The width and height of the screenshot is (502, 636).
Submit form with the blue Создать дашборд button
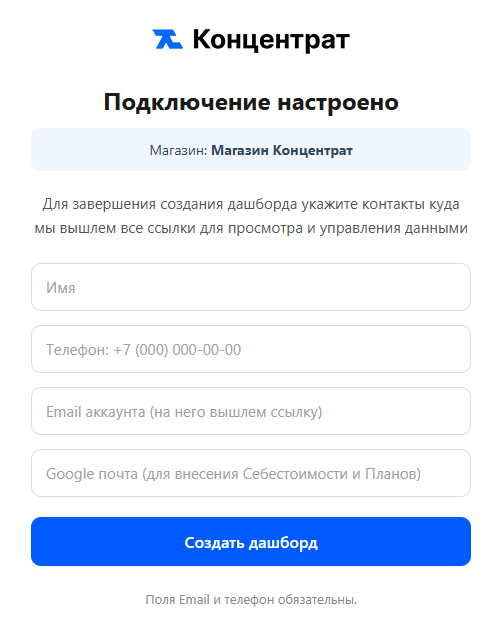pos(251,541)
